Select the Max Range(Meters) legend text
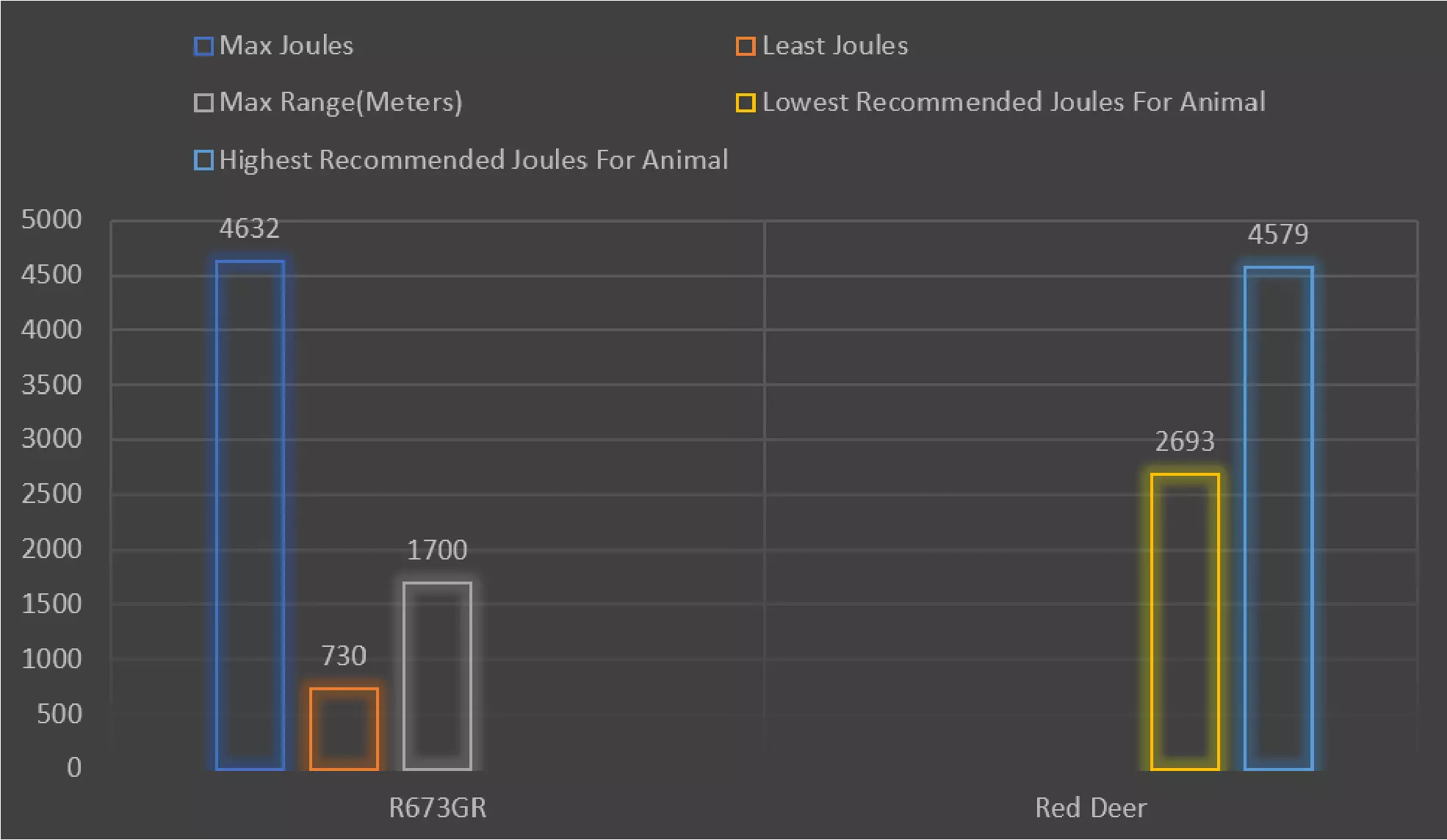1447x840 pixels. tap(341, 102)
